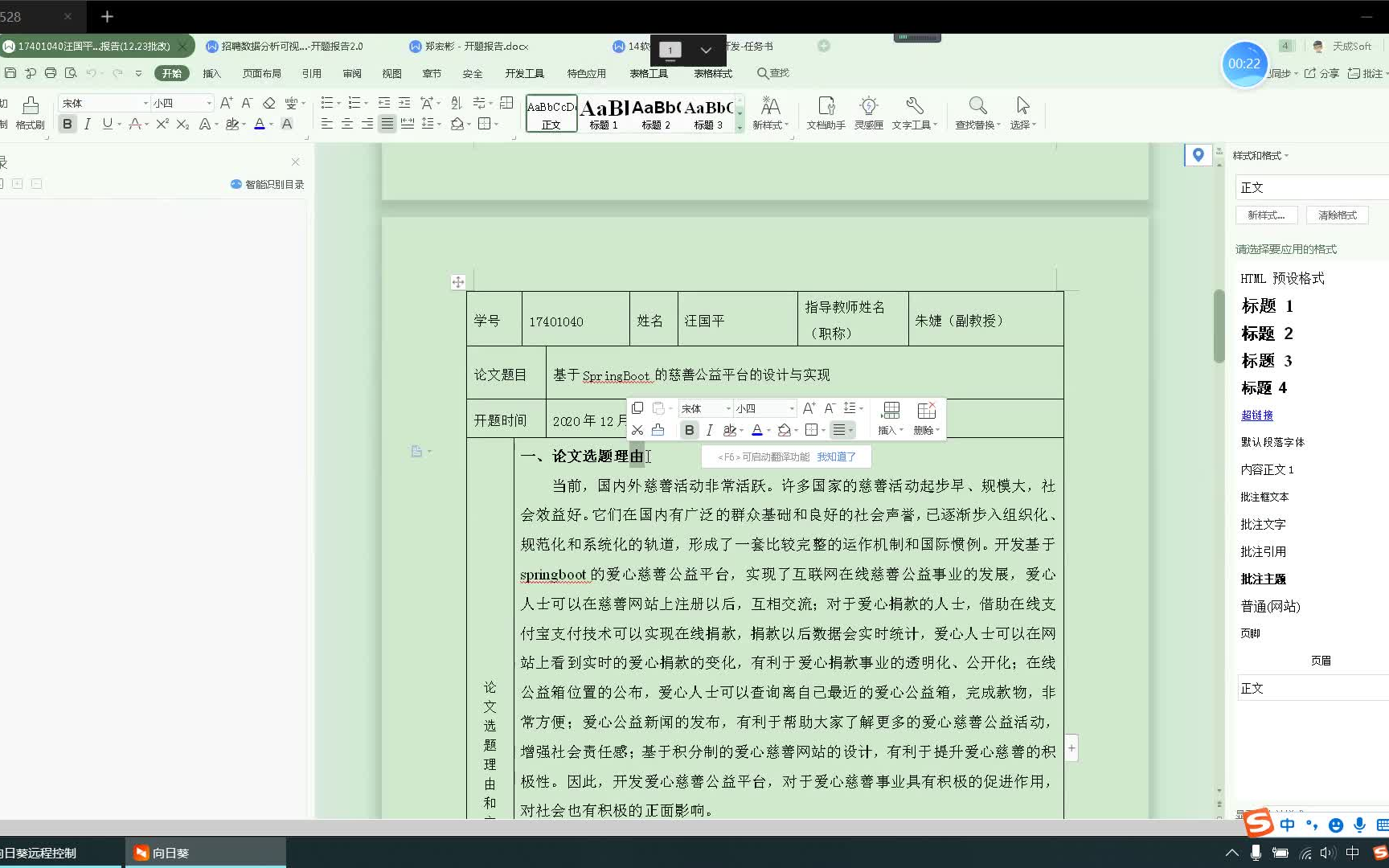Click the paragraph shading fill button in the ribbon

(457, 124)
